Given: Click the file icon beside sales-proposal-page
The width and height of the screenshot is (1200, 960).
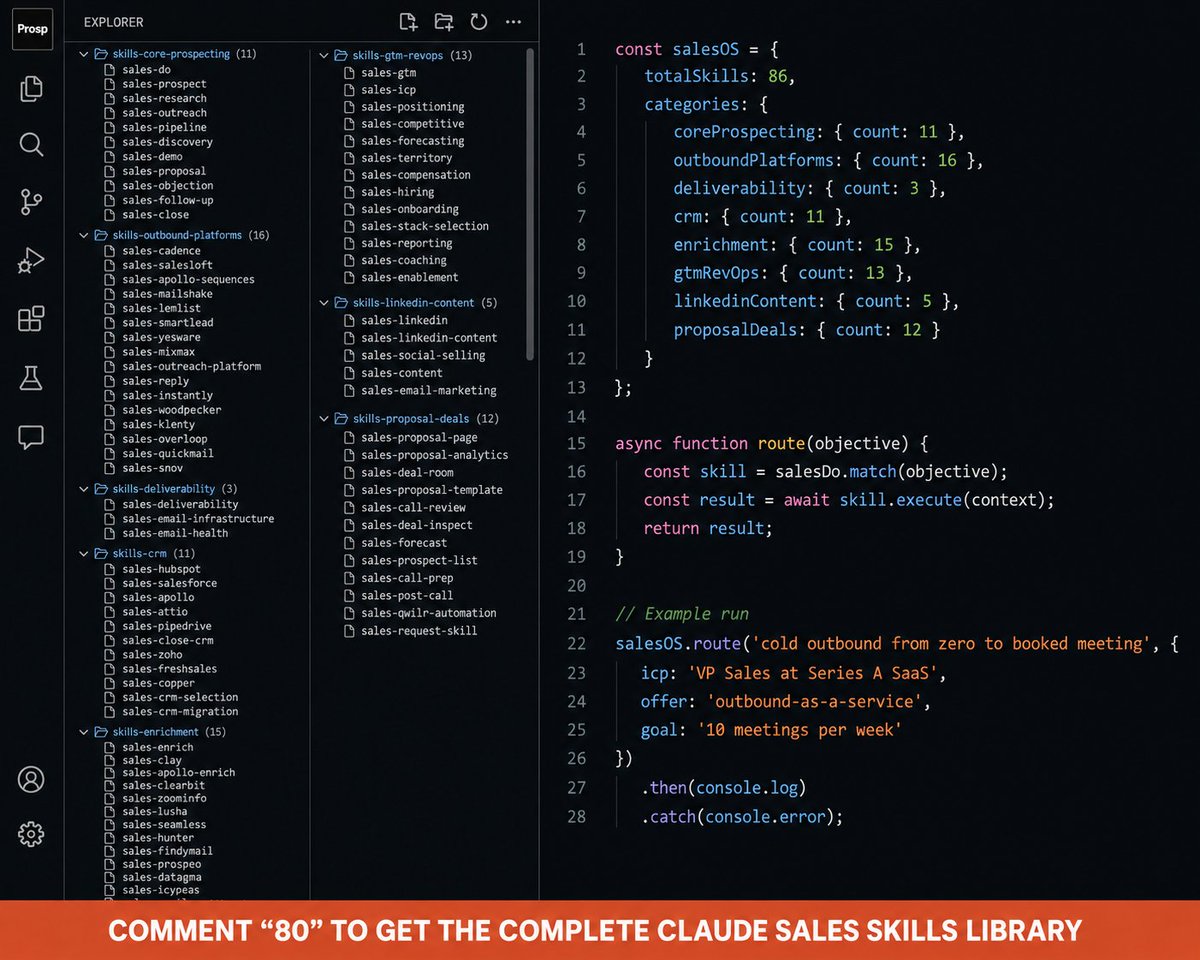Looking at the screenshot, I should (349, 438).
